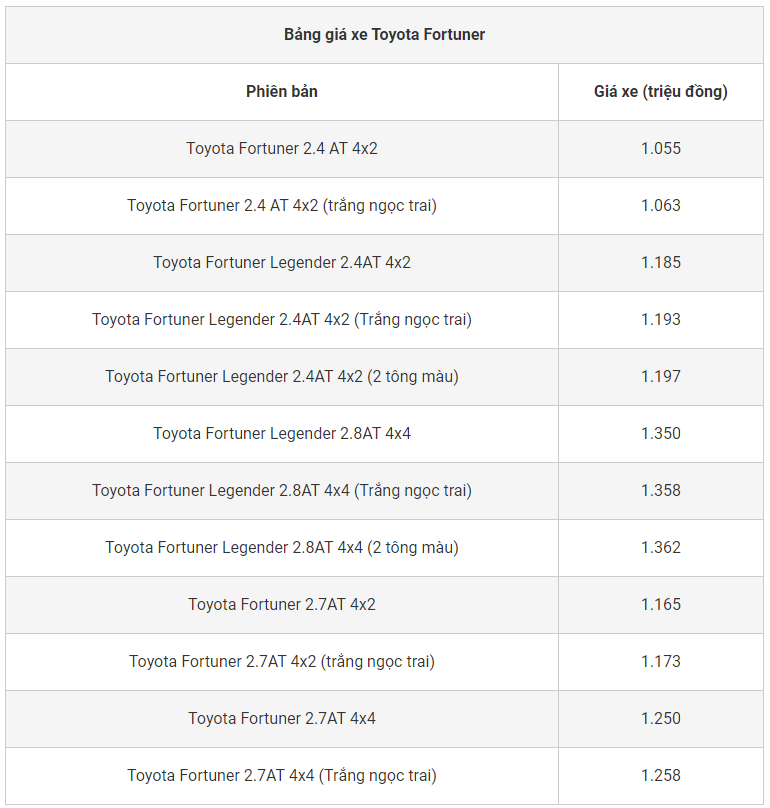Click Legender 2.8AT 4x4 (2 tông màu)

pyautogui.click(x=282, y=548)
